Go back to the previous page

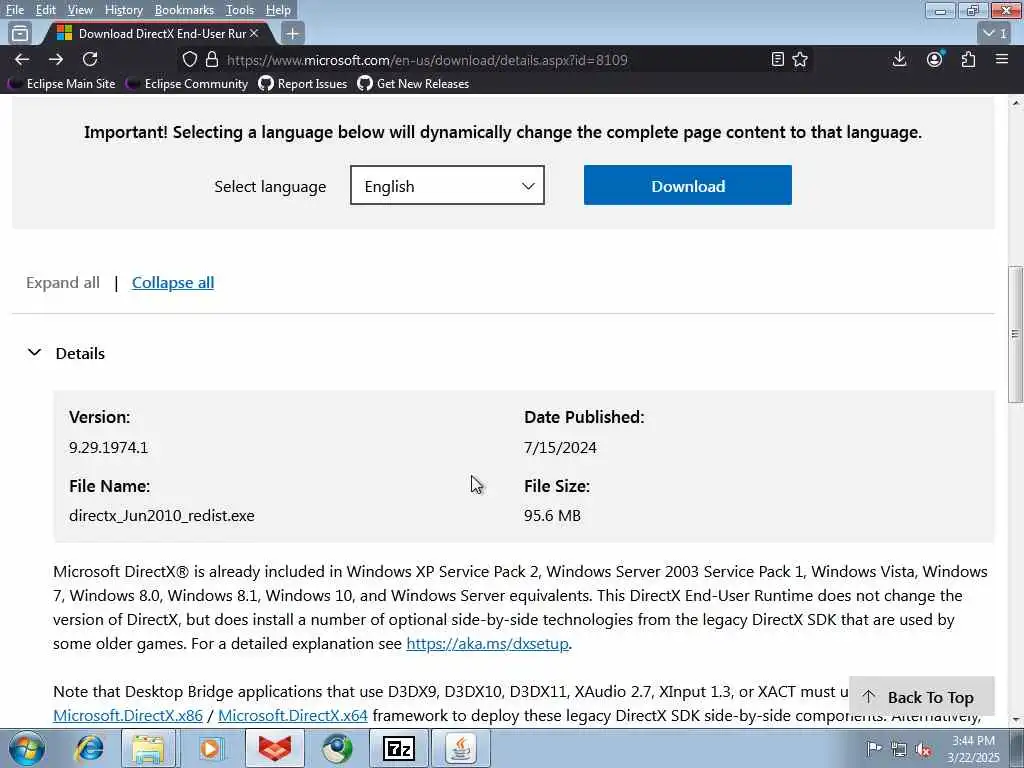(x=22, y=59)
